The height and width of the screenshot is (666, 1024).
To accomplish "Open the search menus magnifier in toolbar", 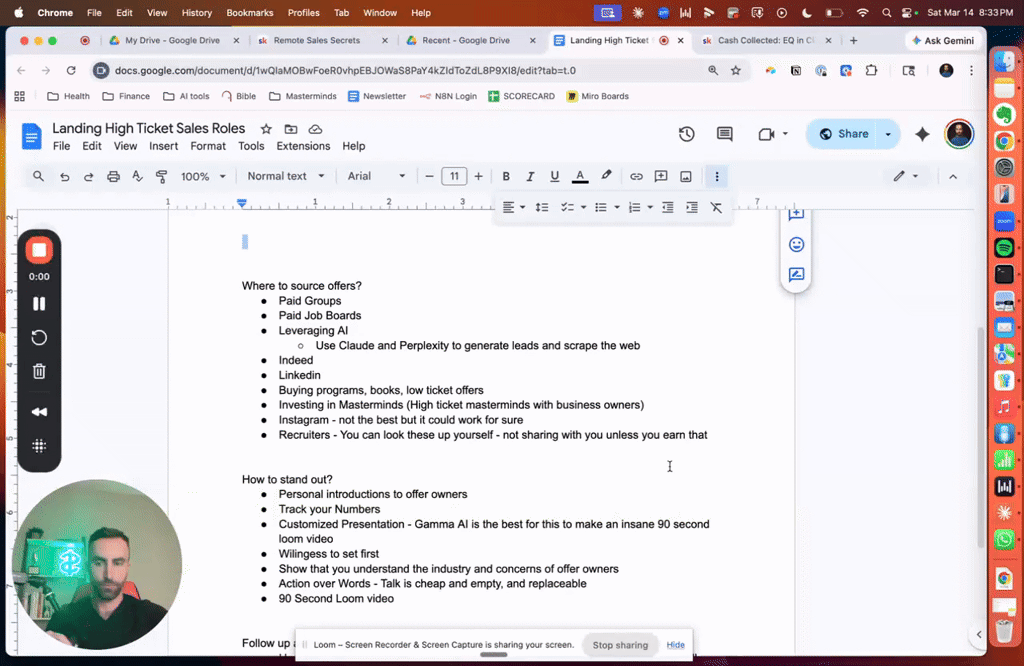I will 39,176.
